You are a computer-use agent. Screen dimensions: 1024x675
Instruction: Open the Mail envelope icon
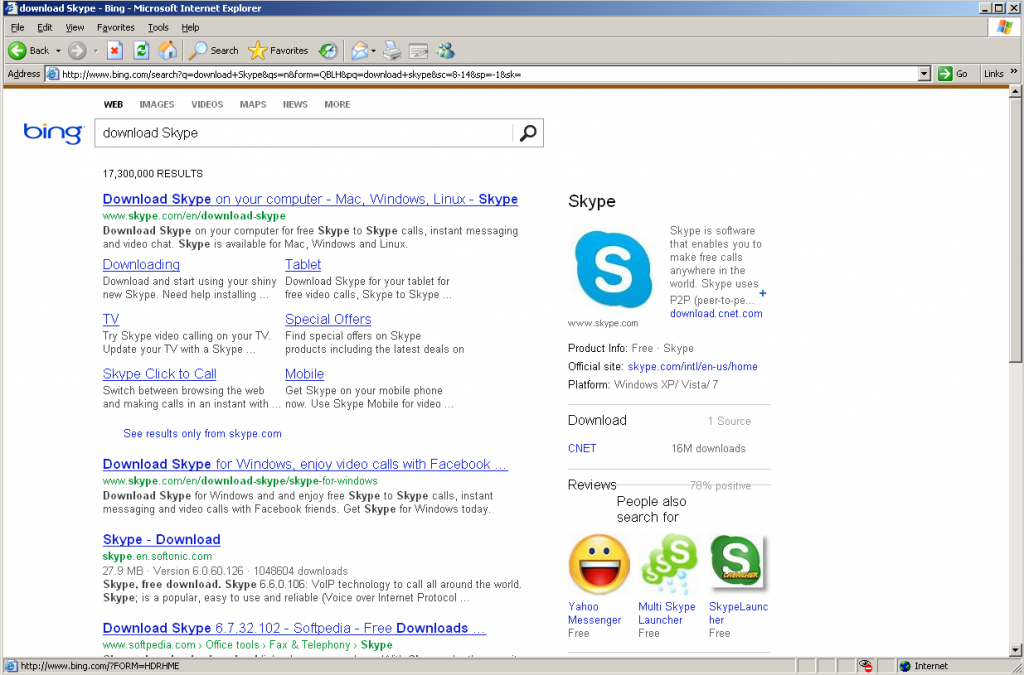point(359,50)
